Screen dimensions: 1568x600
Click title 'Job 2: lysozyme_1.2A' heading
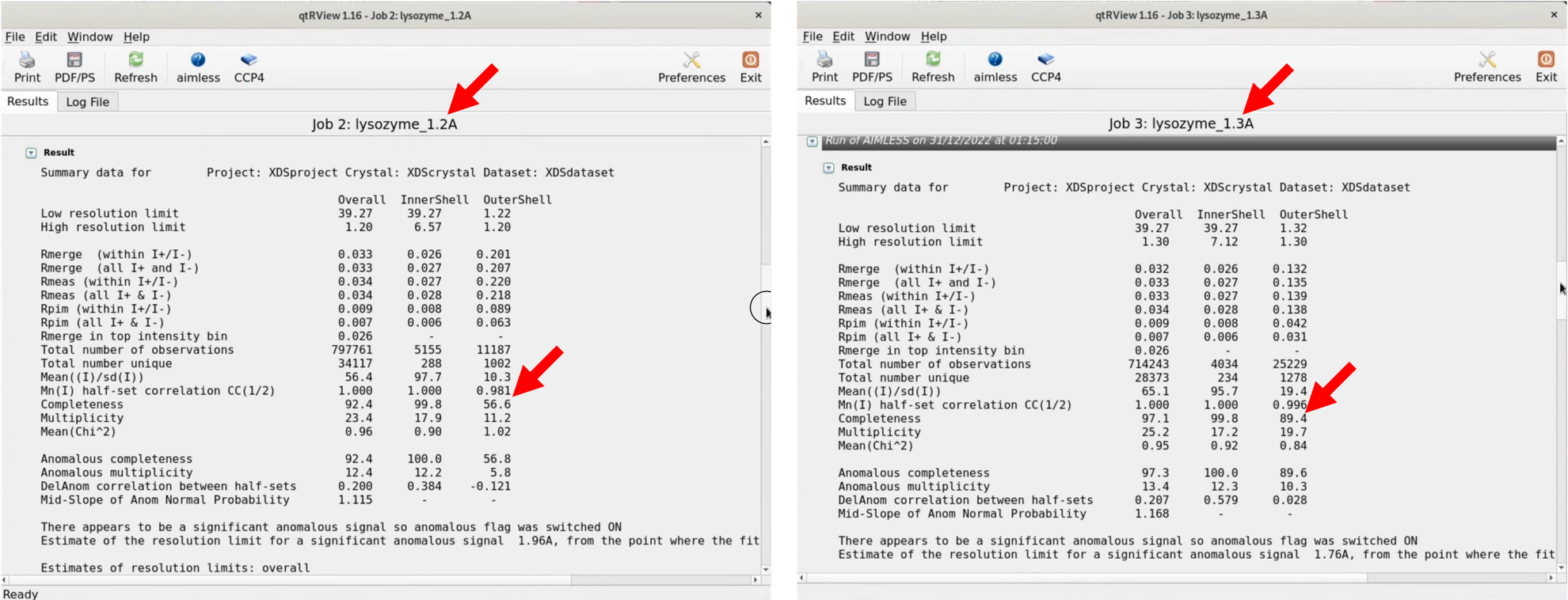(384, 124)
